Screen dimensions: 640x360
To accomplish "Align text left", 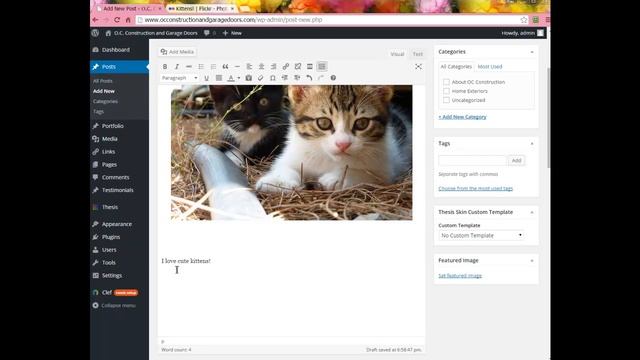I will tap(249, 67).
